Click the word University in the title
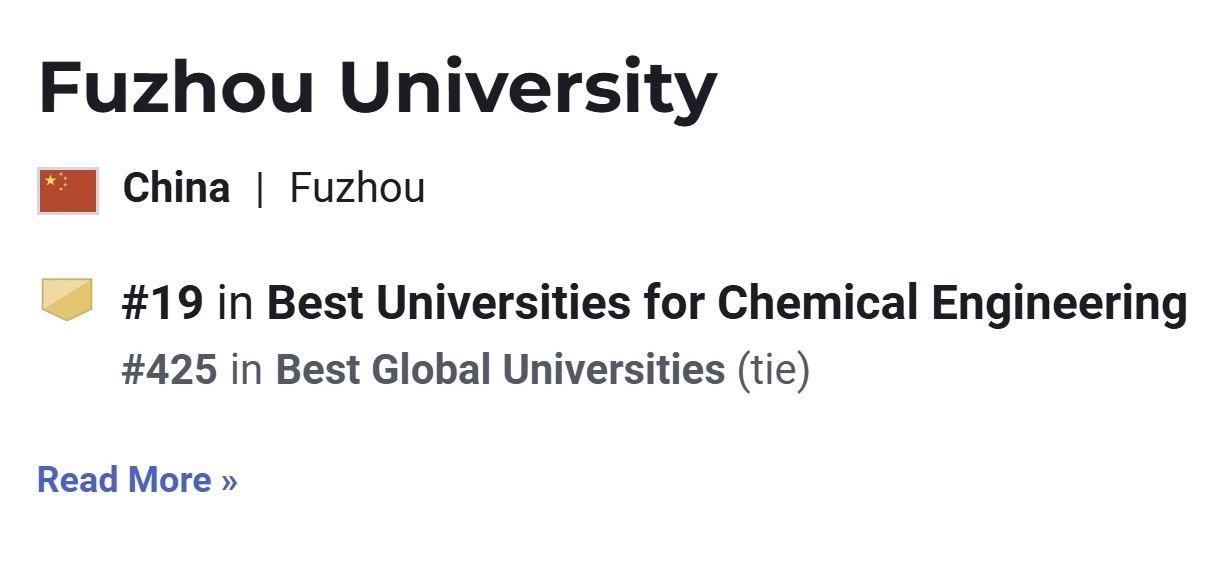Viewport: 1214px width, 579px height. 534,87
